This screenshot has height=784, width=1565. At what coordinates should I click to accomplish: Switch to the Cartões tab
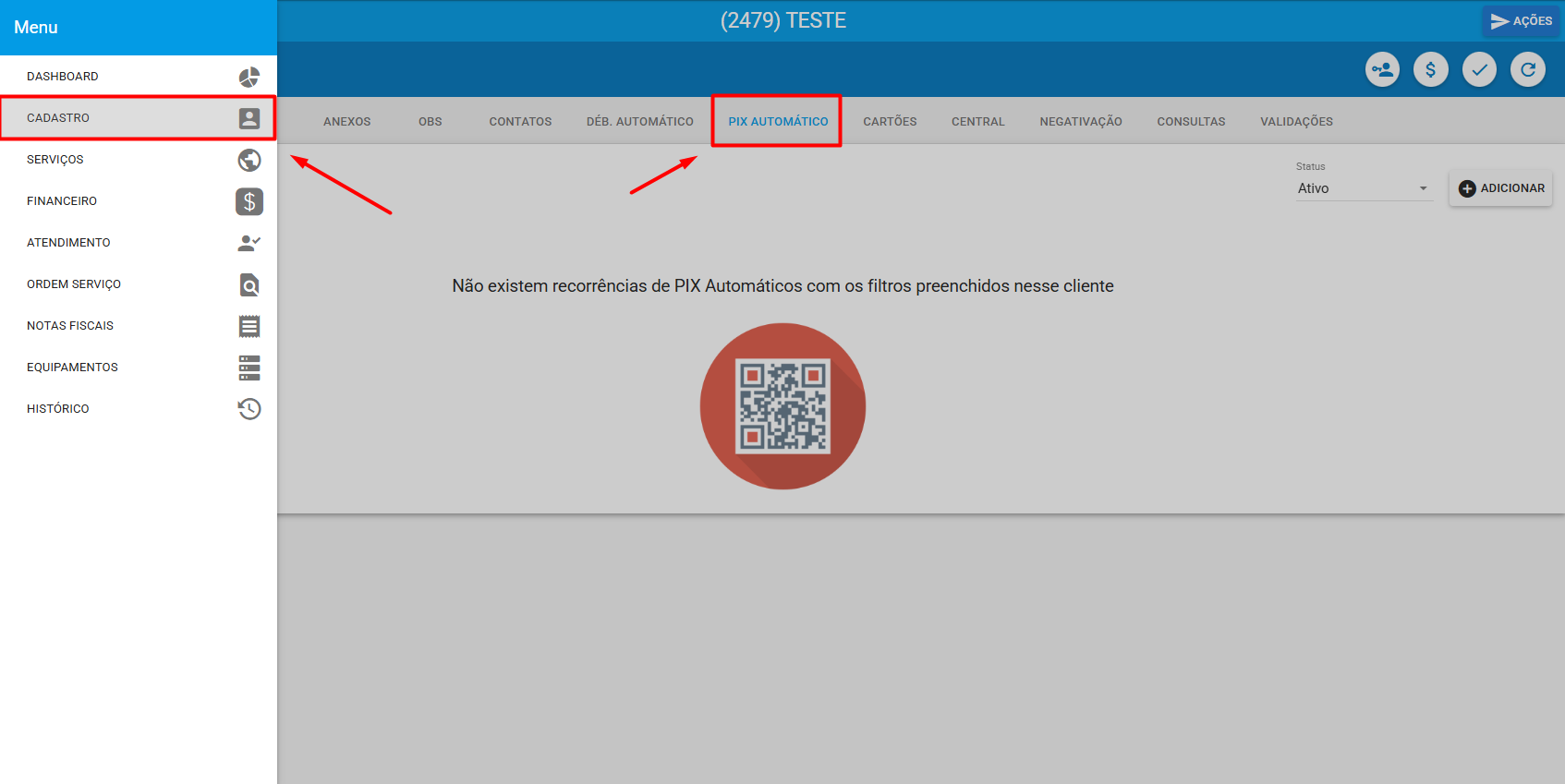point(891,122)
